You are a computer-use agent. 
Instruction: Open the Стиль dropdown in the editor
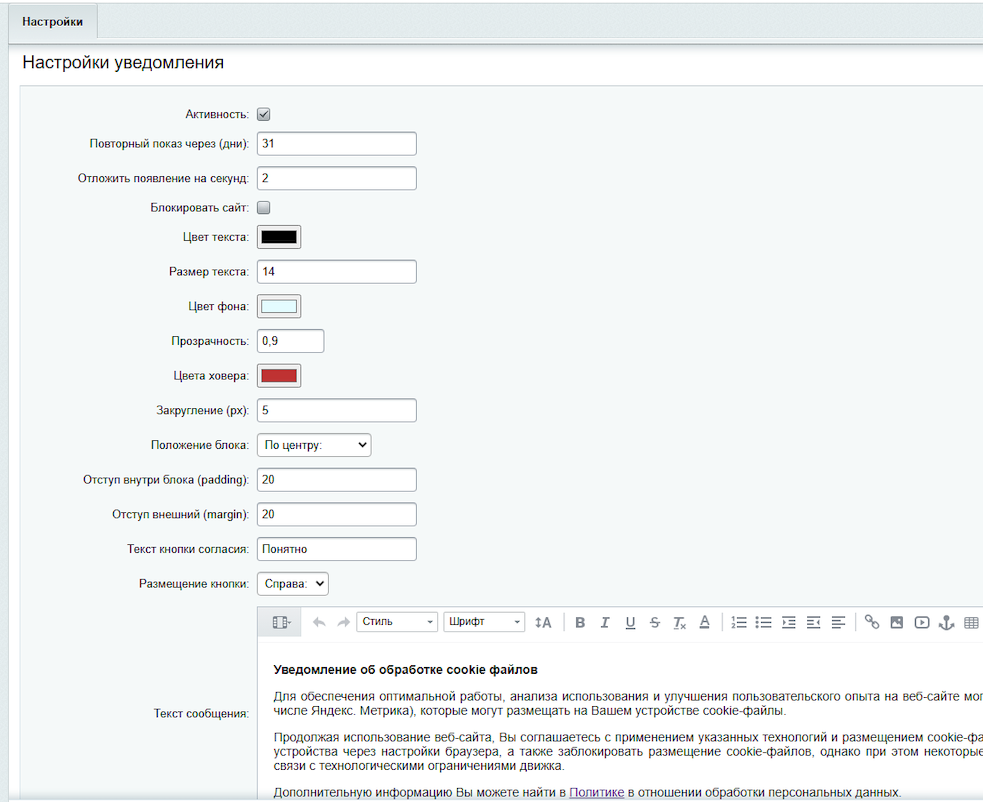(x=397, y=622)
